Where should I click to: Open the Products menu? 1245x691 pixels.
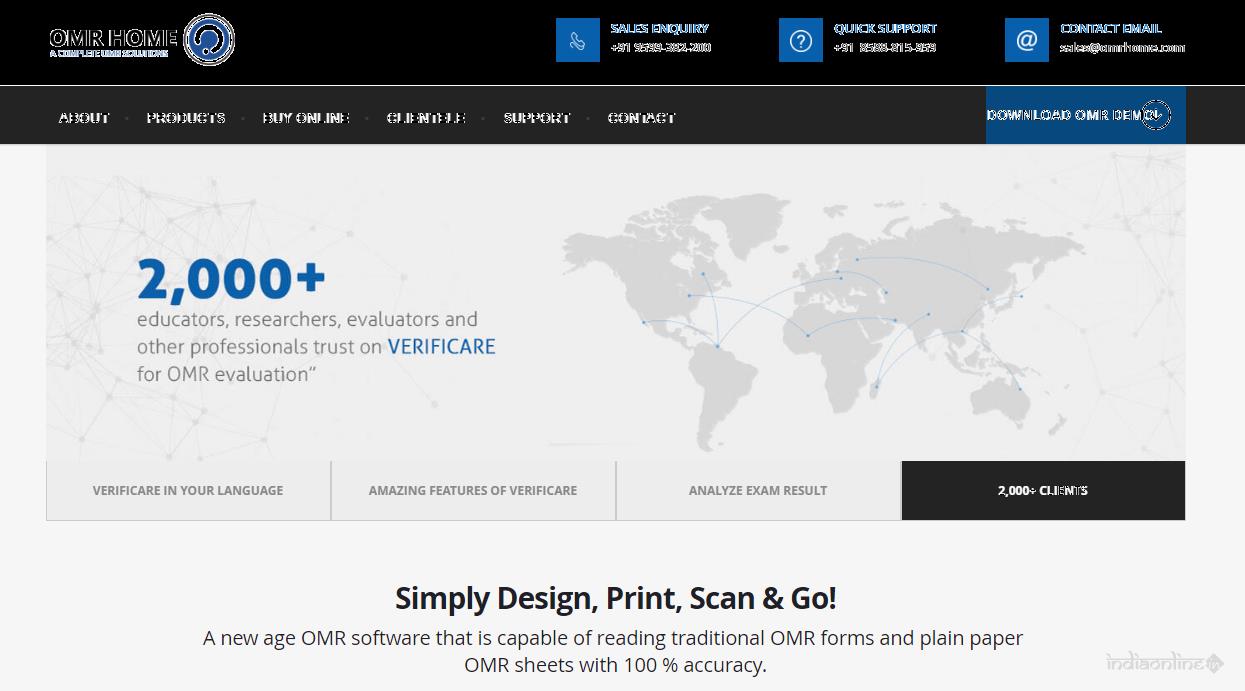coord(186,117)
